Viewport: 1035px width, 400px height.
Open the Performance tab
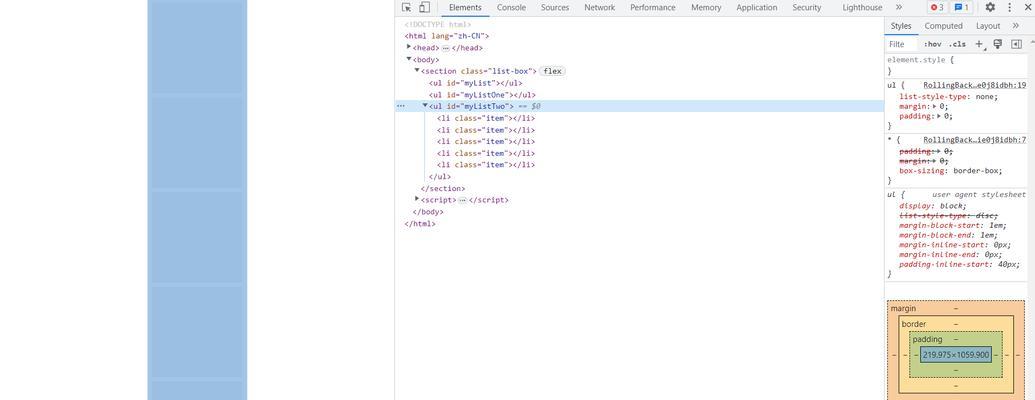click(x=653, y=7)
